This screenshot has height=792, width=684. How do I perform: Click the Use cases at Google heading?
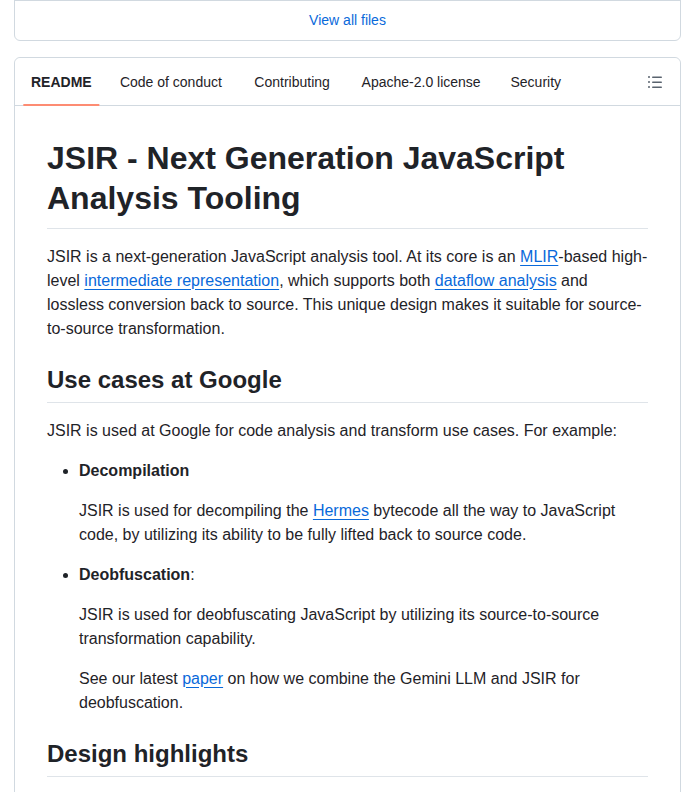coord(164,380)
